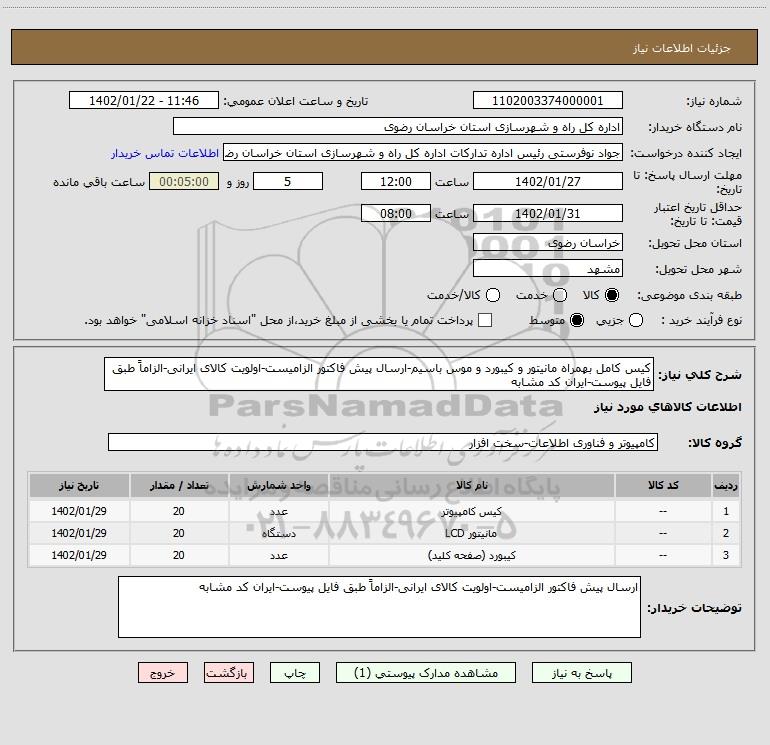
Task: Click the buyer notes text area
Action: [379, 607]
